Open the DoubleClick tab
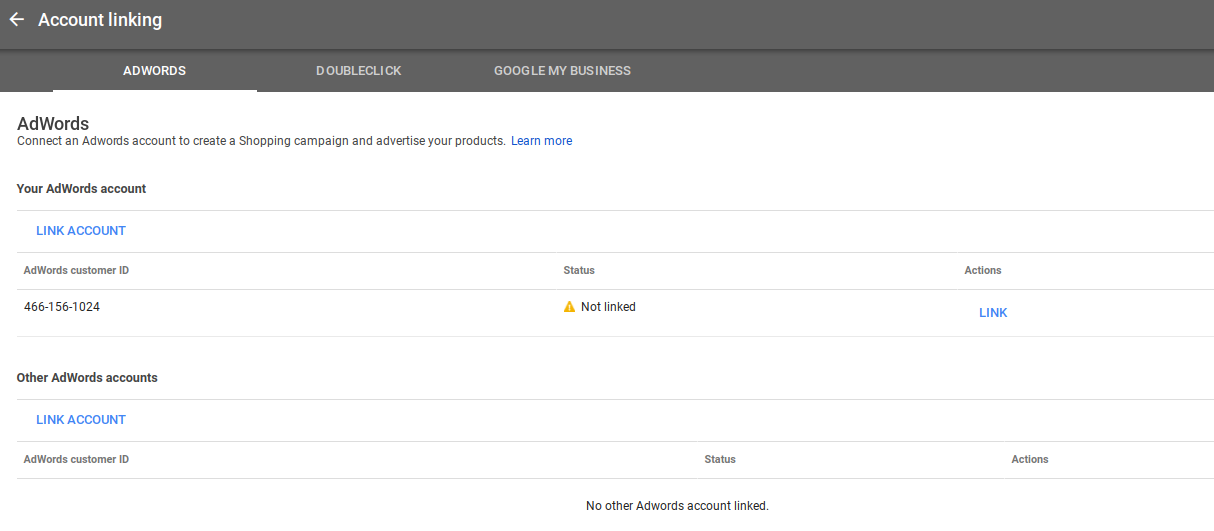 (x=358, y=71)
